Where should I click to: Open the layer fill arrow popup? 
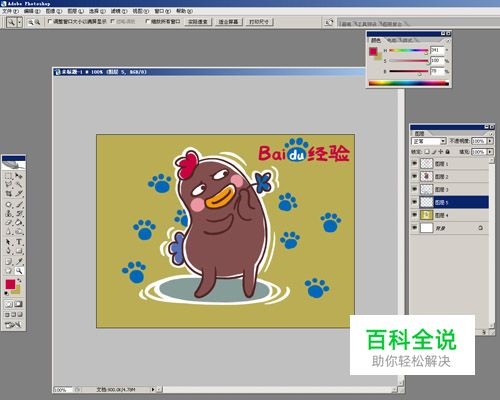point(490,152)
